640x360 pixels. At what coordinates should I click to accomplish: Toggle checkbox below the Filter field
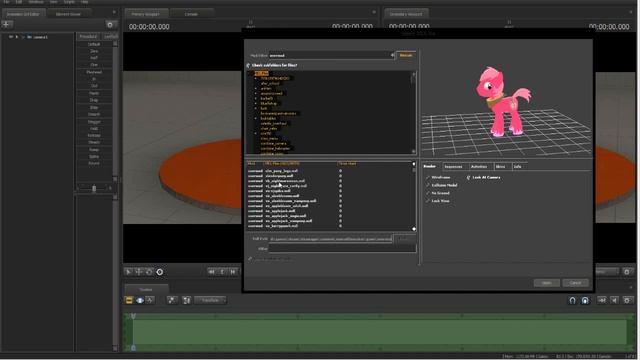pos(250,259)
